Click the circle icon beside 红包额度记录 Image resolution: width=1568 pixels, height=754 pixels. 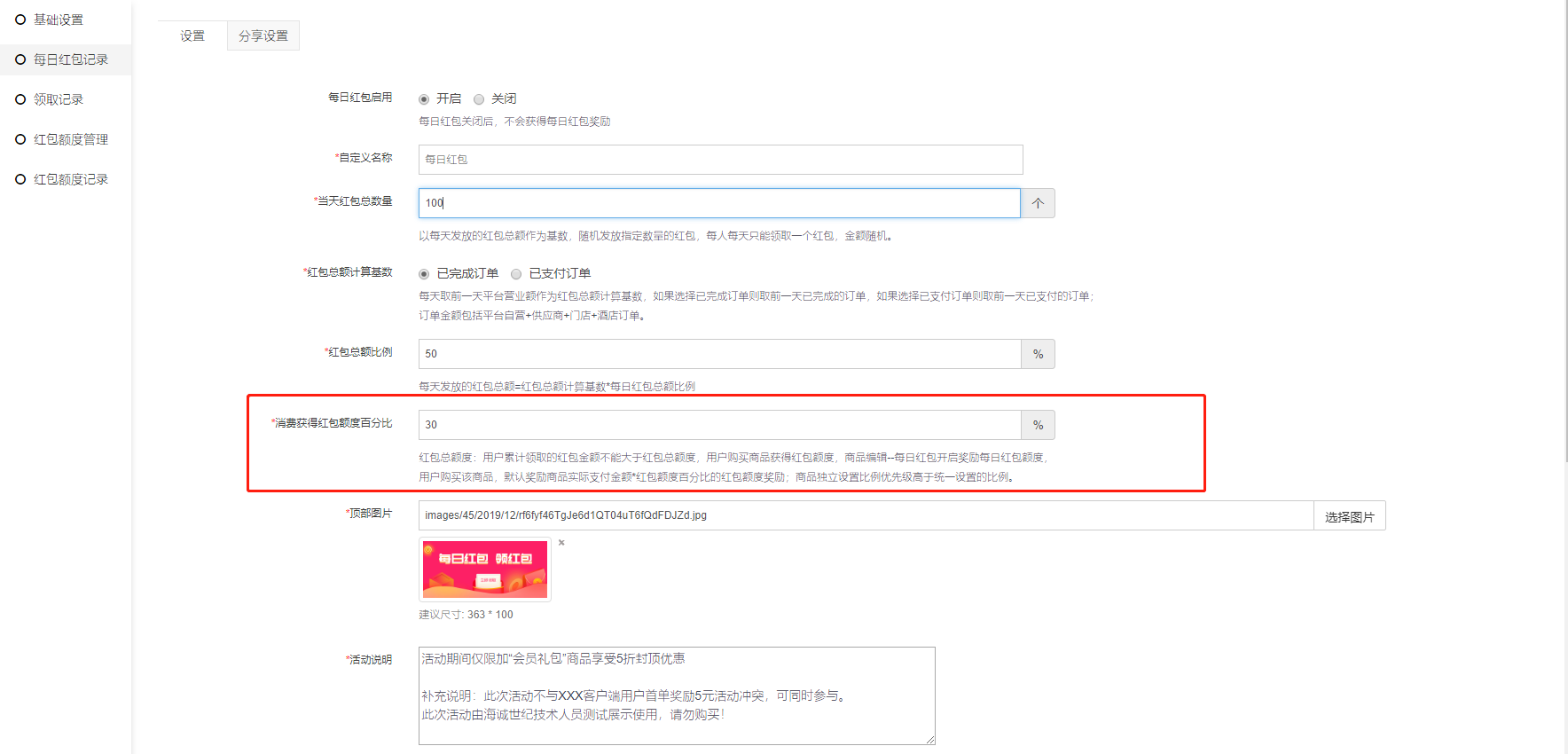pos(20,179)
